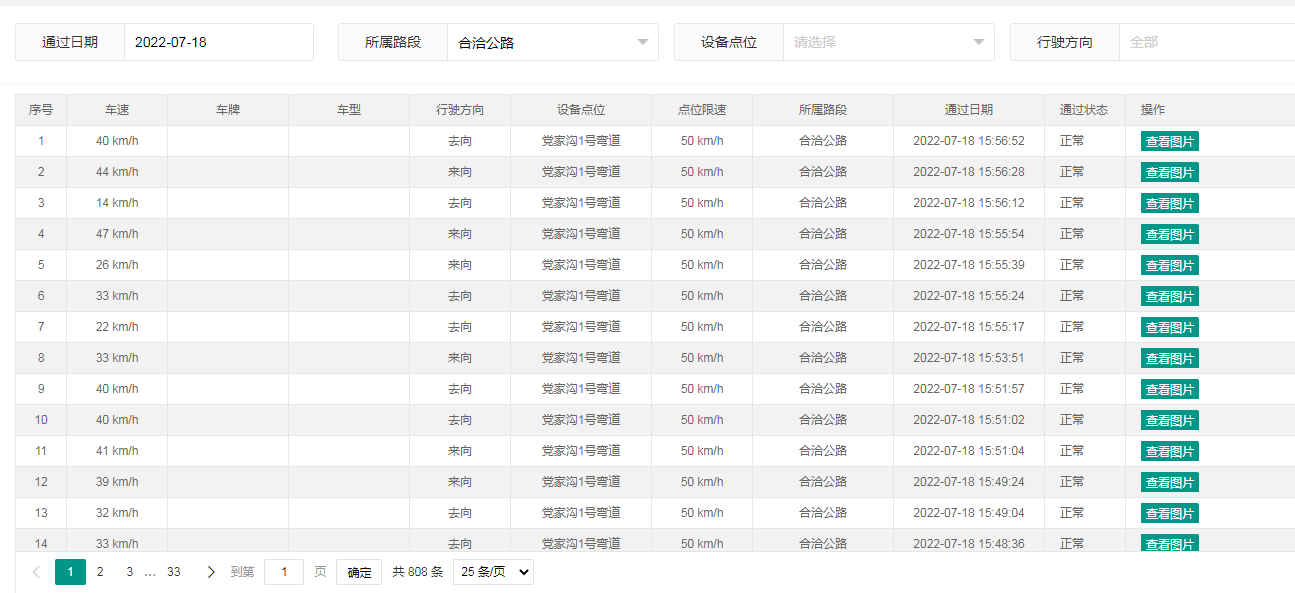Click the 通过日期 column header in table

pos(968,110)
